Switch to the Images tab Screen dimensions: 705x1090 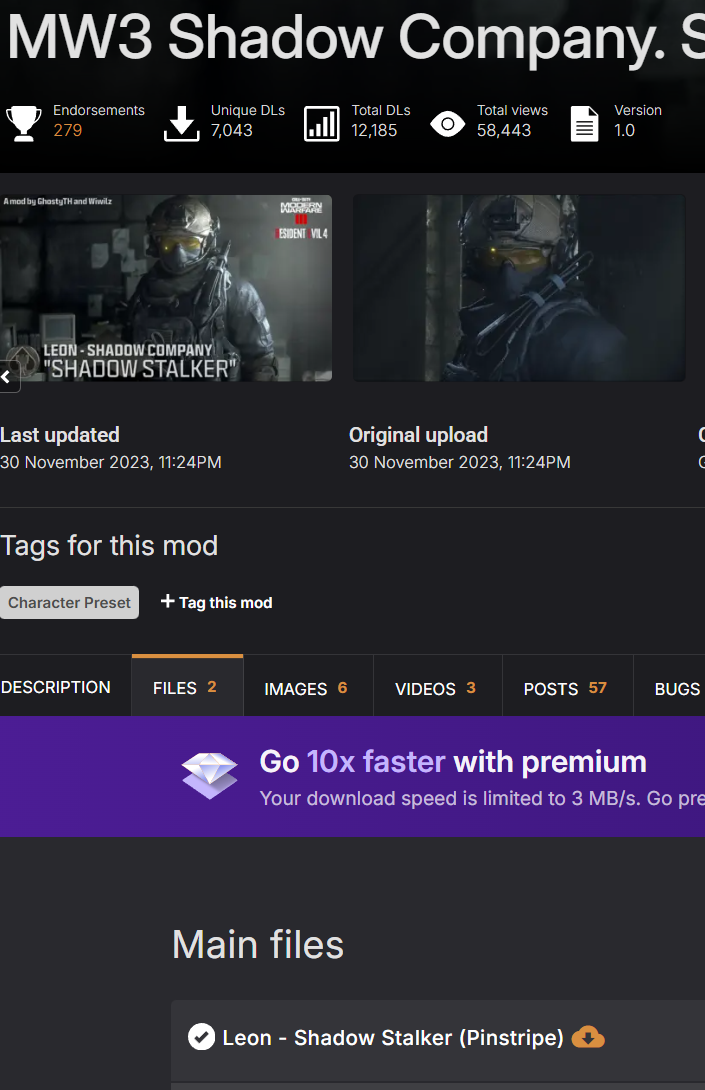coord(308,688)
